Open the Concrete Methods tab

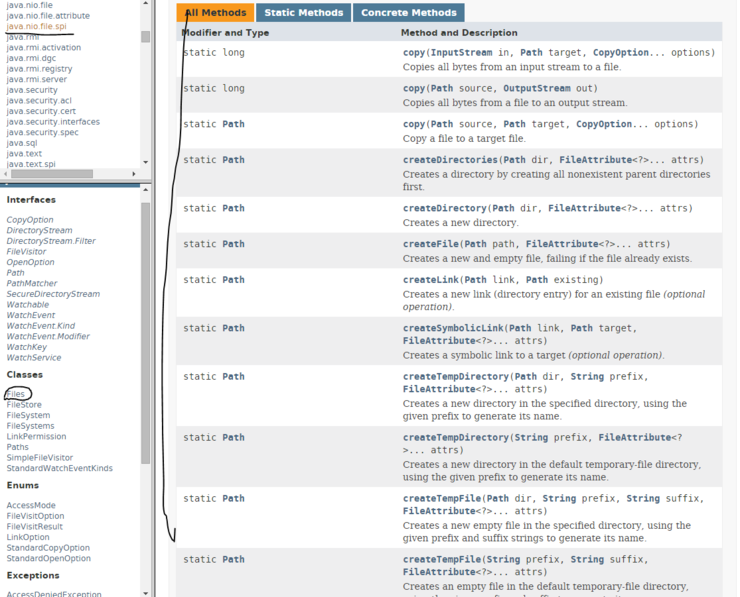pos(408,13)
